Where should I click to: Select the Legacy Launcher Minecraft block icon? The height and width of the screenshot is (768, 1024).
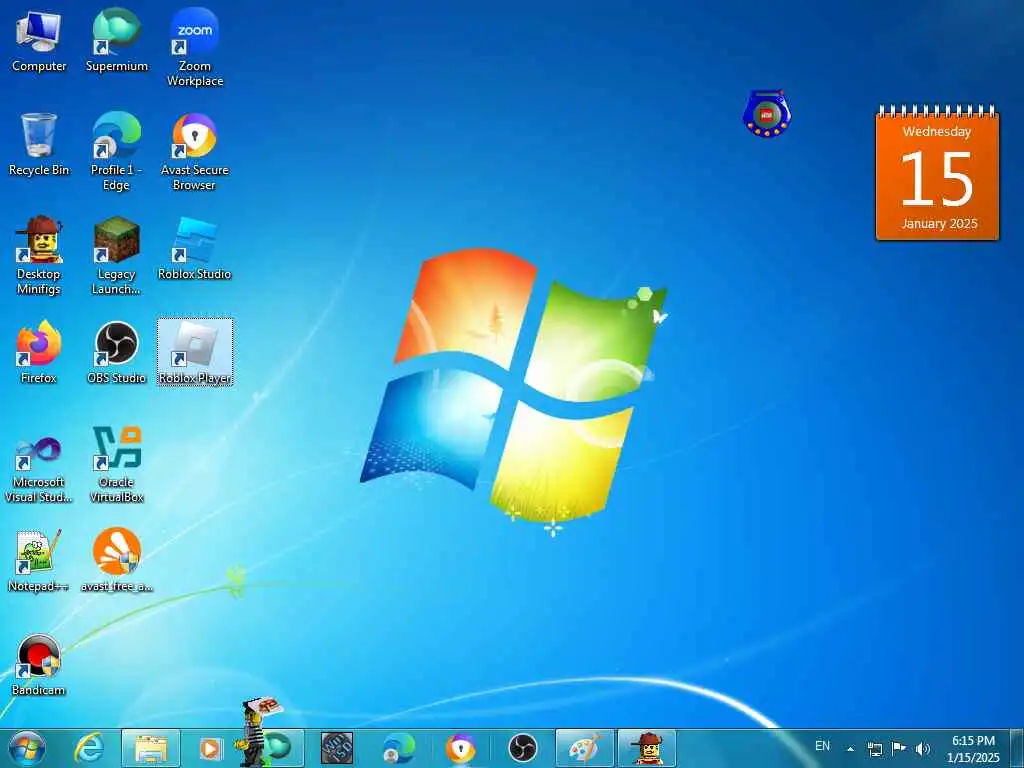click(x=116, y=256)
